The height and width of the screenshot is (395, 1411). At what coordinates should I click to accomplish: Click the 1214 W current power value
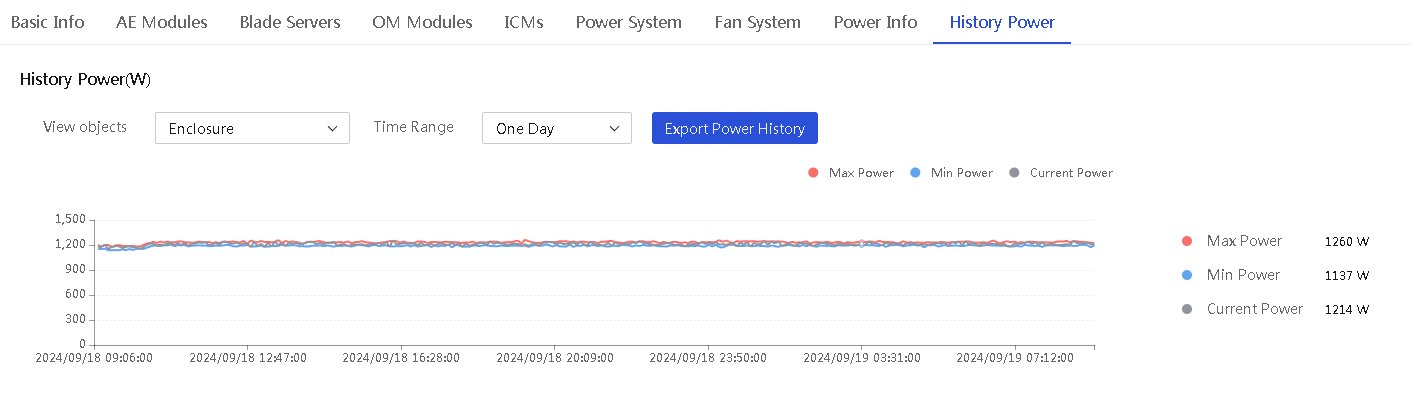tap(1346, 310)
